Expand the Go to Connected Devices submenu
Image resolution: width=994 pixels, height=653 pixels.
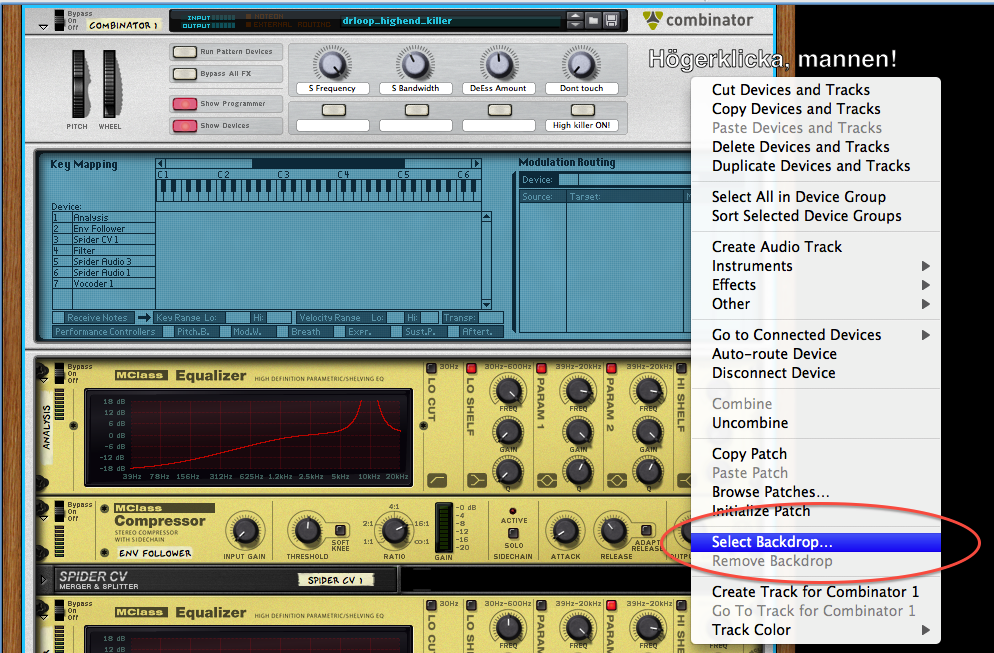816,335
